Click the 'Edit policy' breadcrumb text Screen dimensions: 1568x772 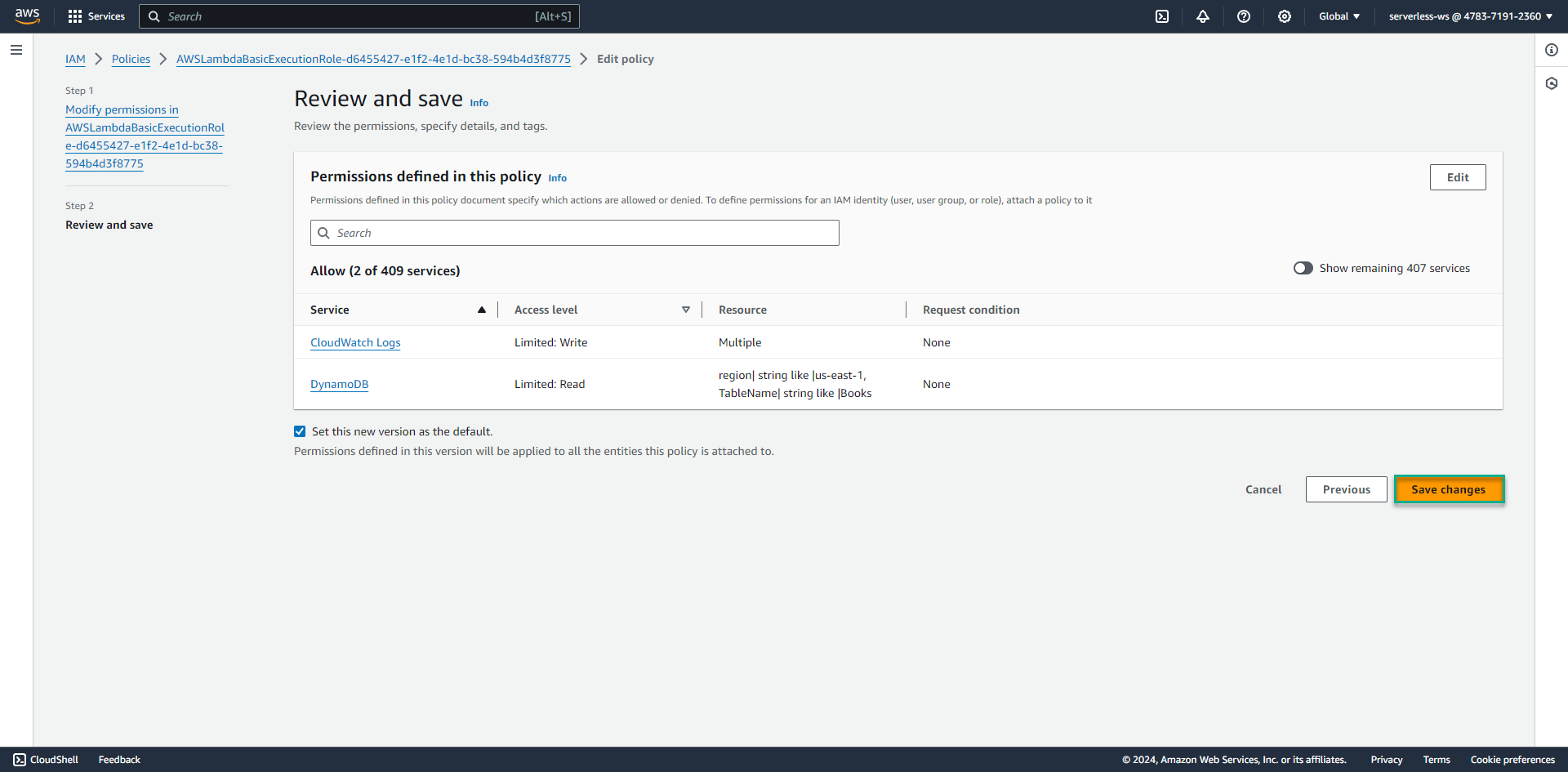626,59
